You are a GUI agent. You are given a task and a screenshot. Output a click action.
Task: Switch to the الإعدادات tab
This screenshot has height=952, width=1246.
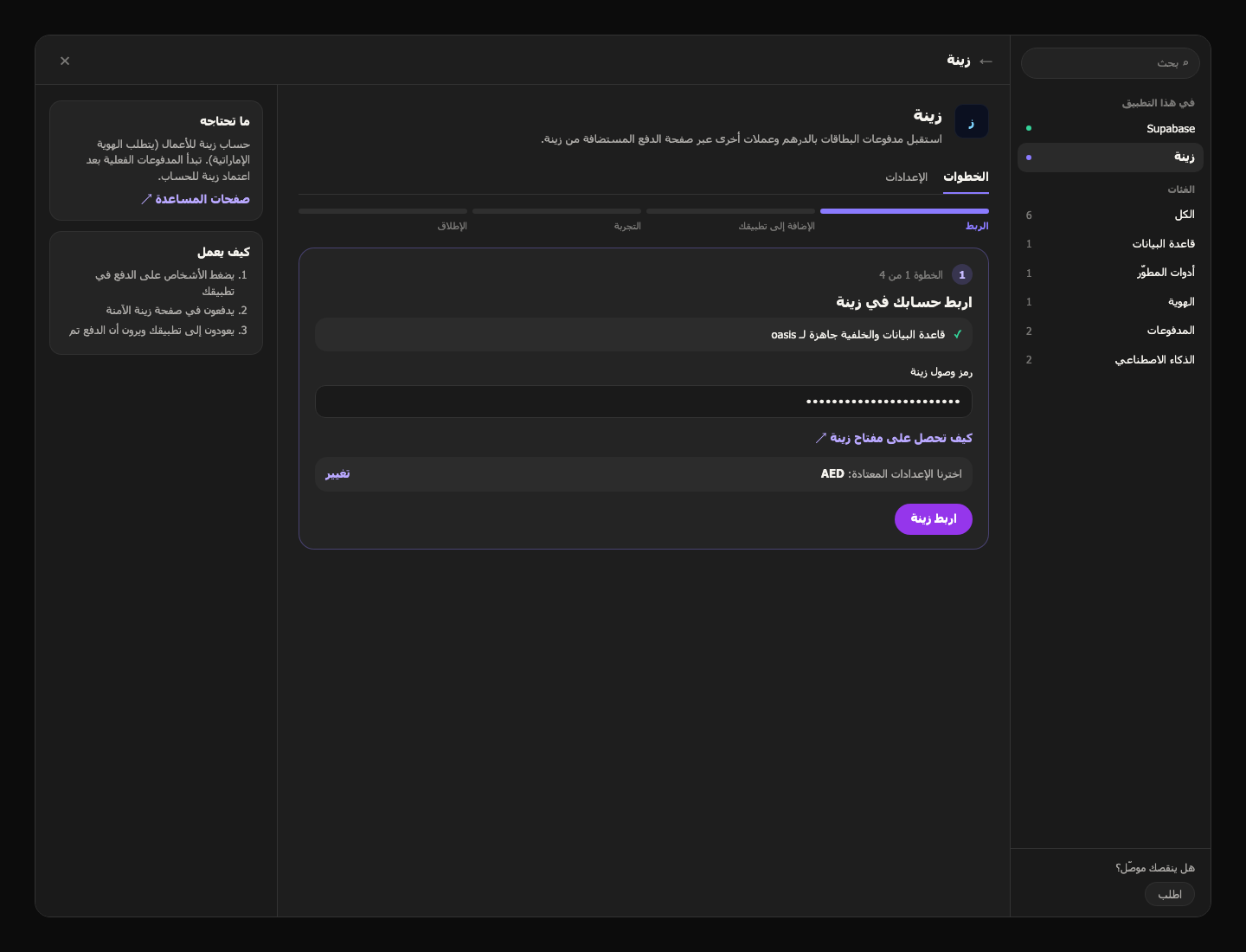pos(906,177)
